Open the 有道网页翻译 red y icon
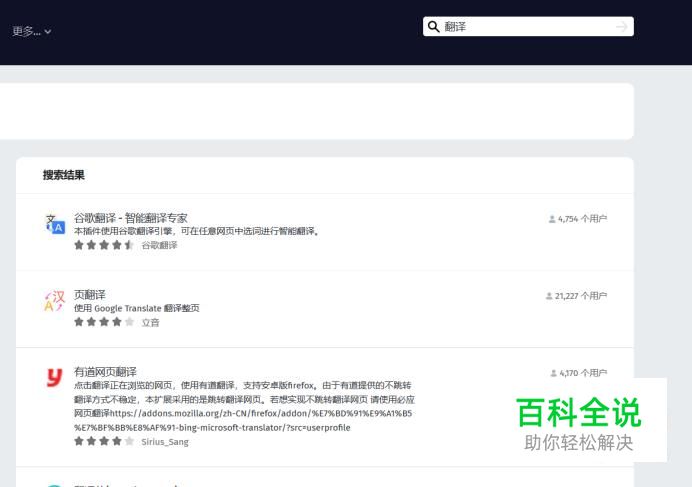 [x=55, y=378]
